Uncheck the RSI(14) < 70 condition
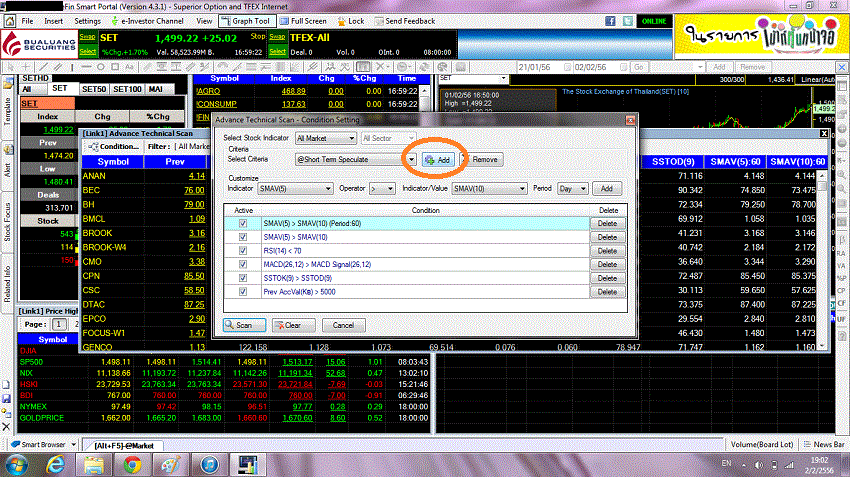The width and height of the screenshot is (850, 477). 243,250
